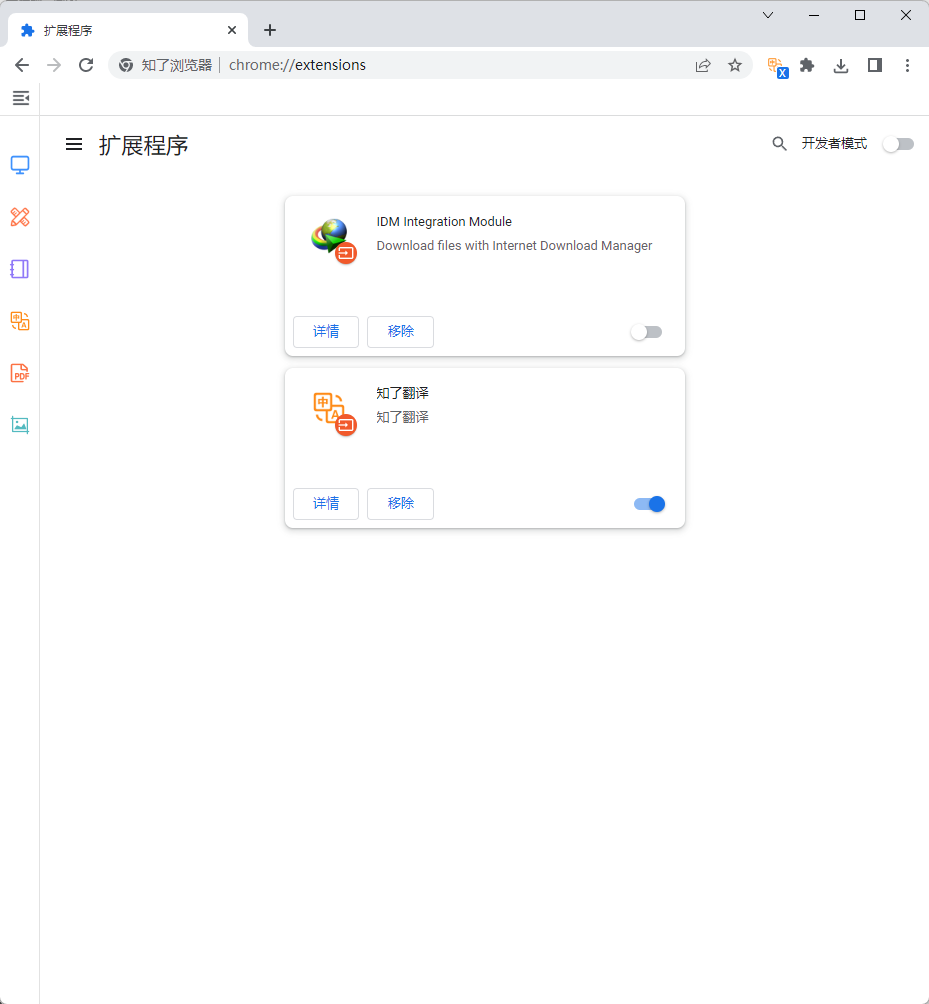The height and width of the screenshot is (1004, 929).
Task: Click the 知了翻译 extension icon
Action: coord(334,412)
